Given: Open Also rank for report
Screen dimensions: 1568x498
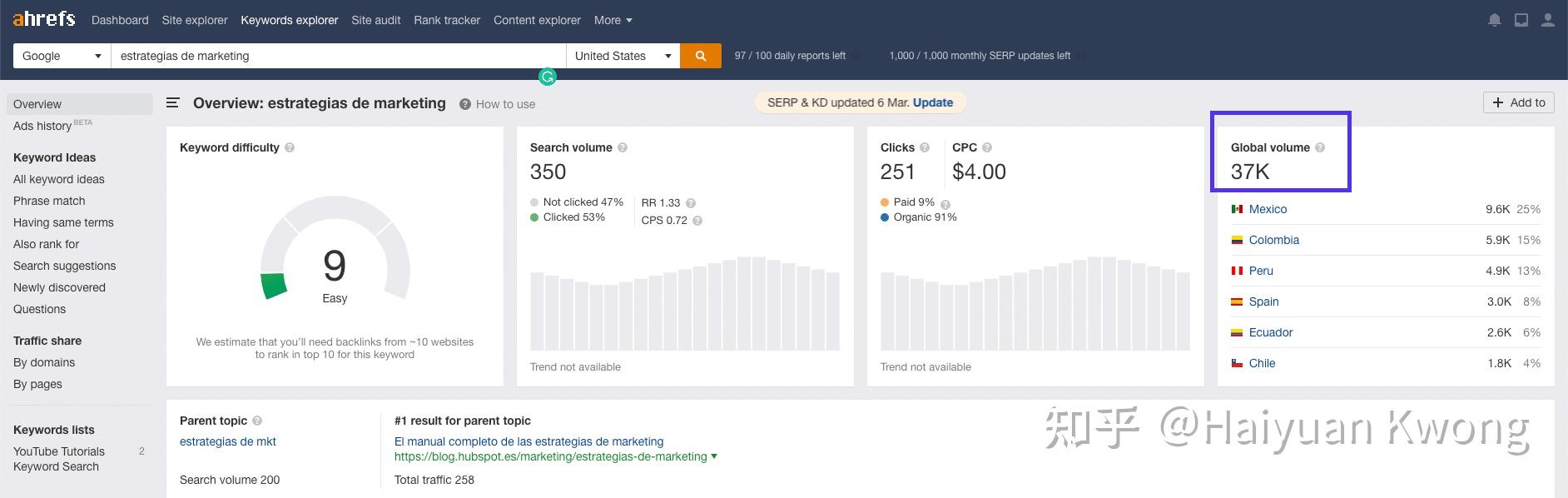Looking at the screenshot, I should click(x=46, y=244).
